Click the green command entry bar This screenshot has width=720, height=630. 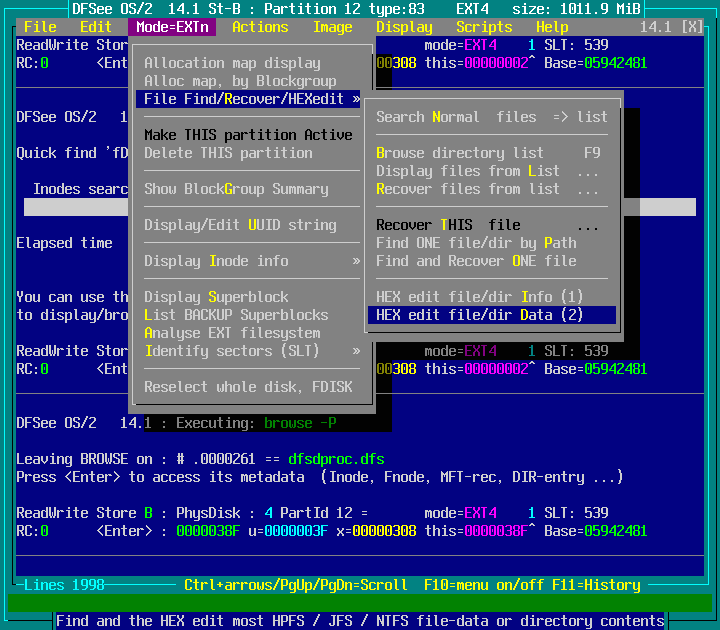click(x=360, y=603)
